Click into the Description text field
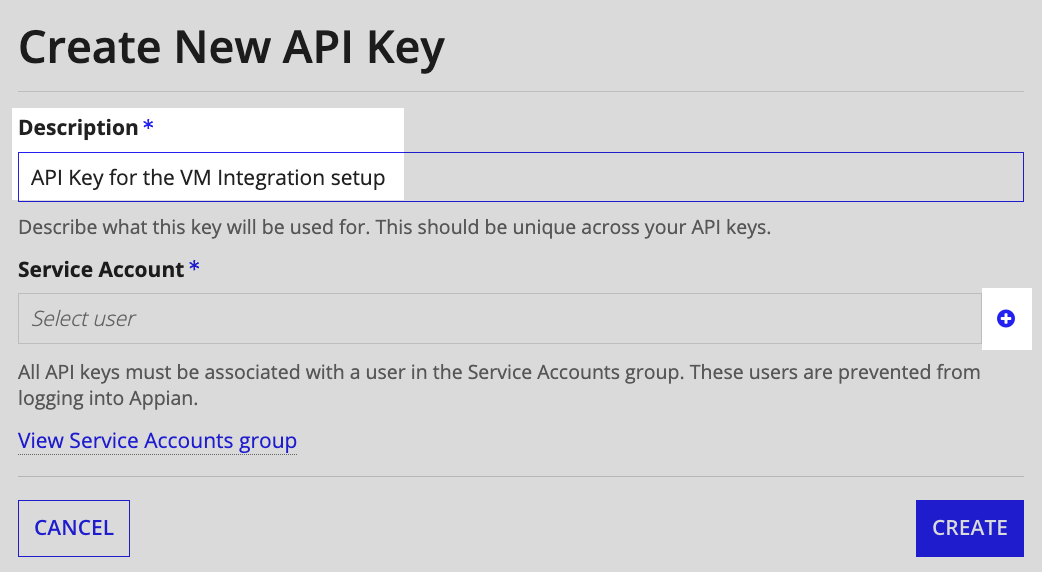 click(x=520, y=177)
